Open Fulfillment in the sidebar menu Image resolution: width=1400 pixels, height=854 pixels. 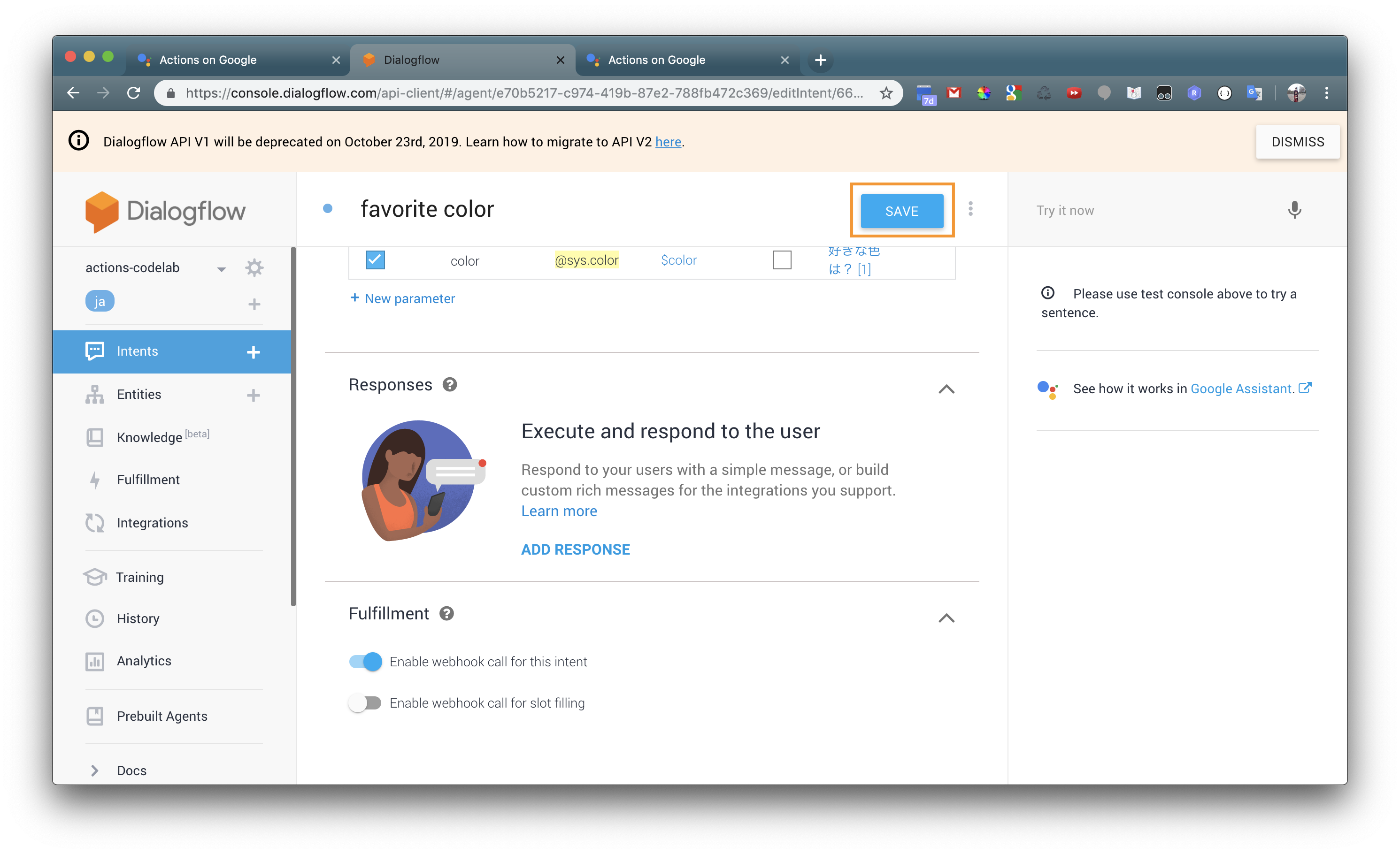point(148,480)
